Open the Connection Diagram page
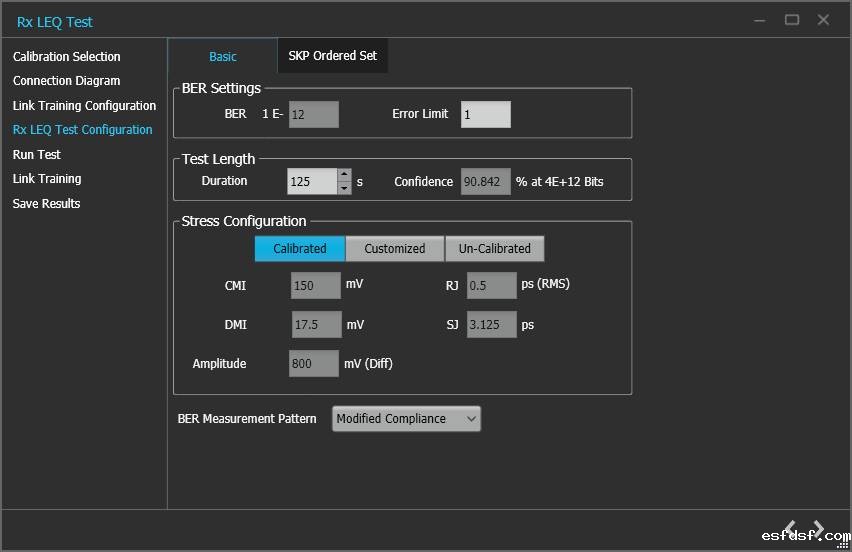The height and width of the screenshot is (552, 852). click(67, 81)
